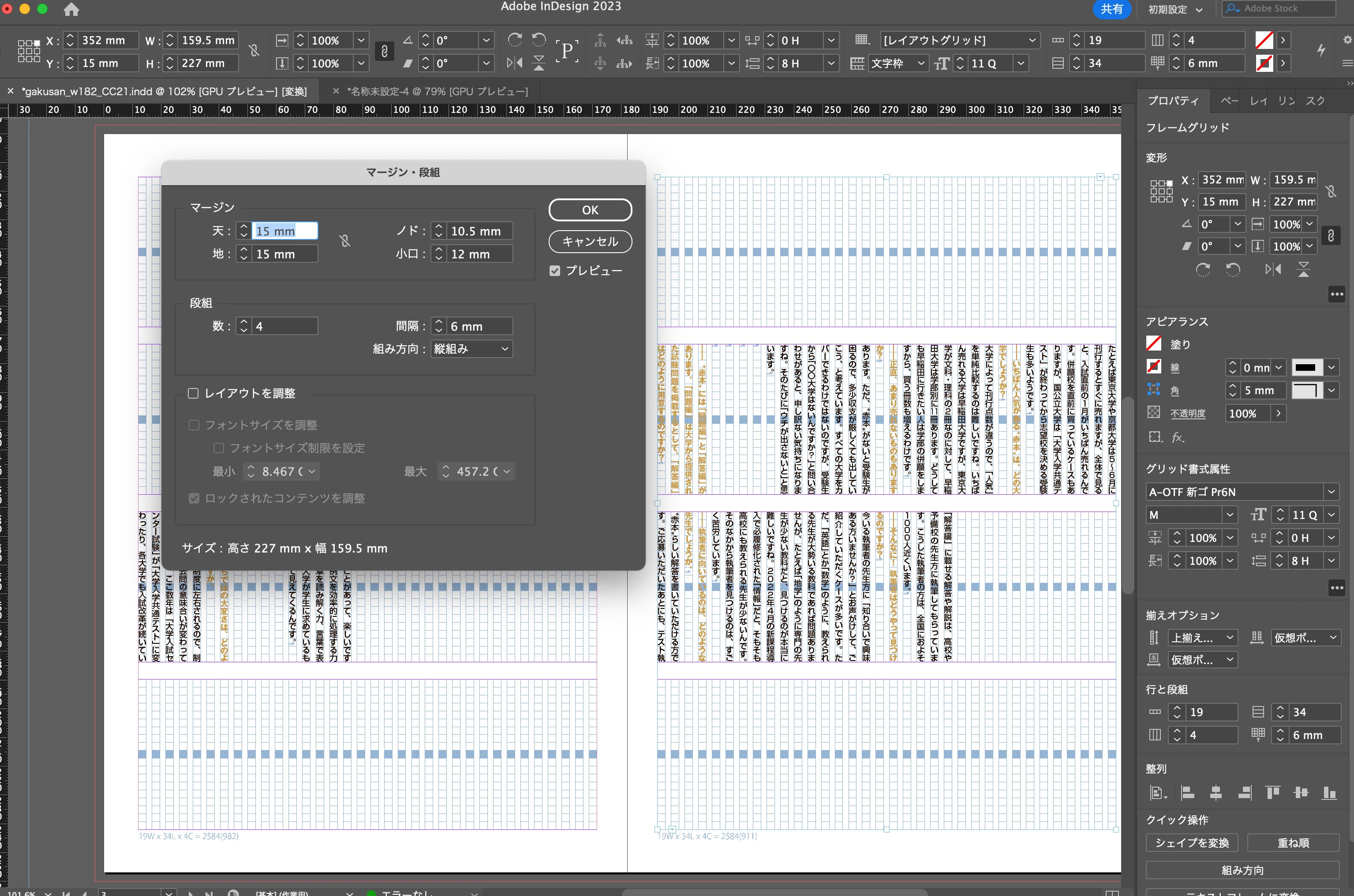This screenshot has width=1354, height=896.
Task: Switch to the 名称未設定-4 document tab
Action: [x=437, y=91]
